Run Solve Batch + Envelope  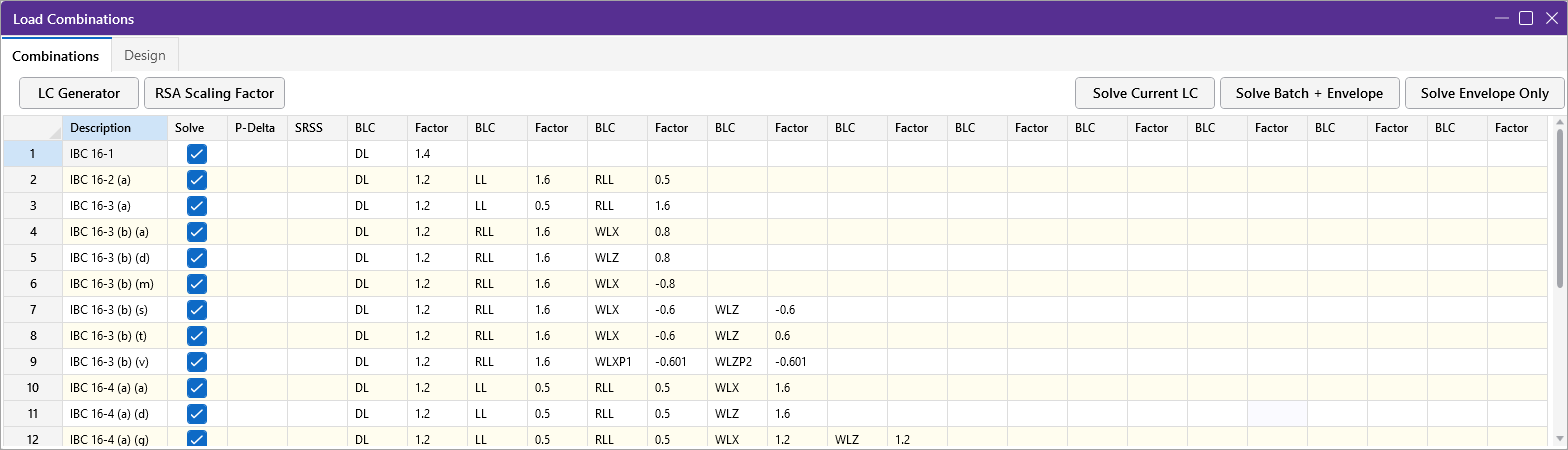(1309, 93)
